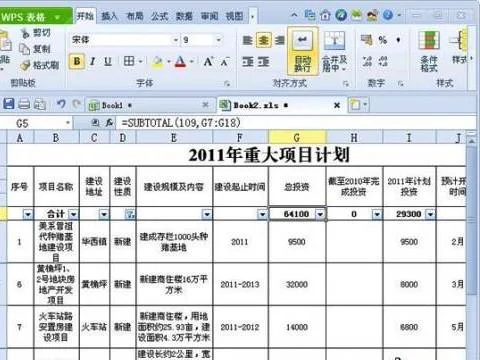Click the formula bar SUBTOTAL formula

(181, 123)
